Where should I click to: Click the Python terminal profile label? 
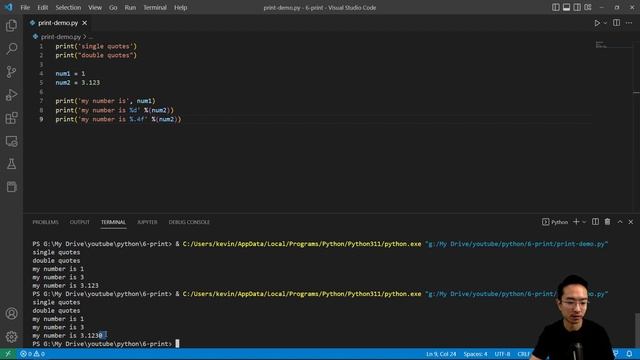pyautogui.click(x=555, y=222)
